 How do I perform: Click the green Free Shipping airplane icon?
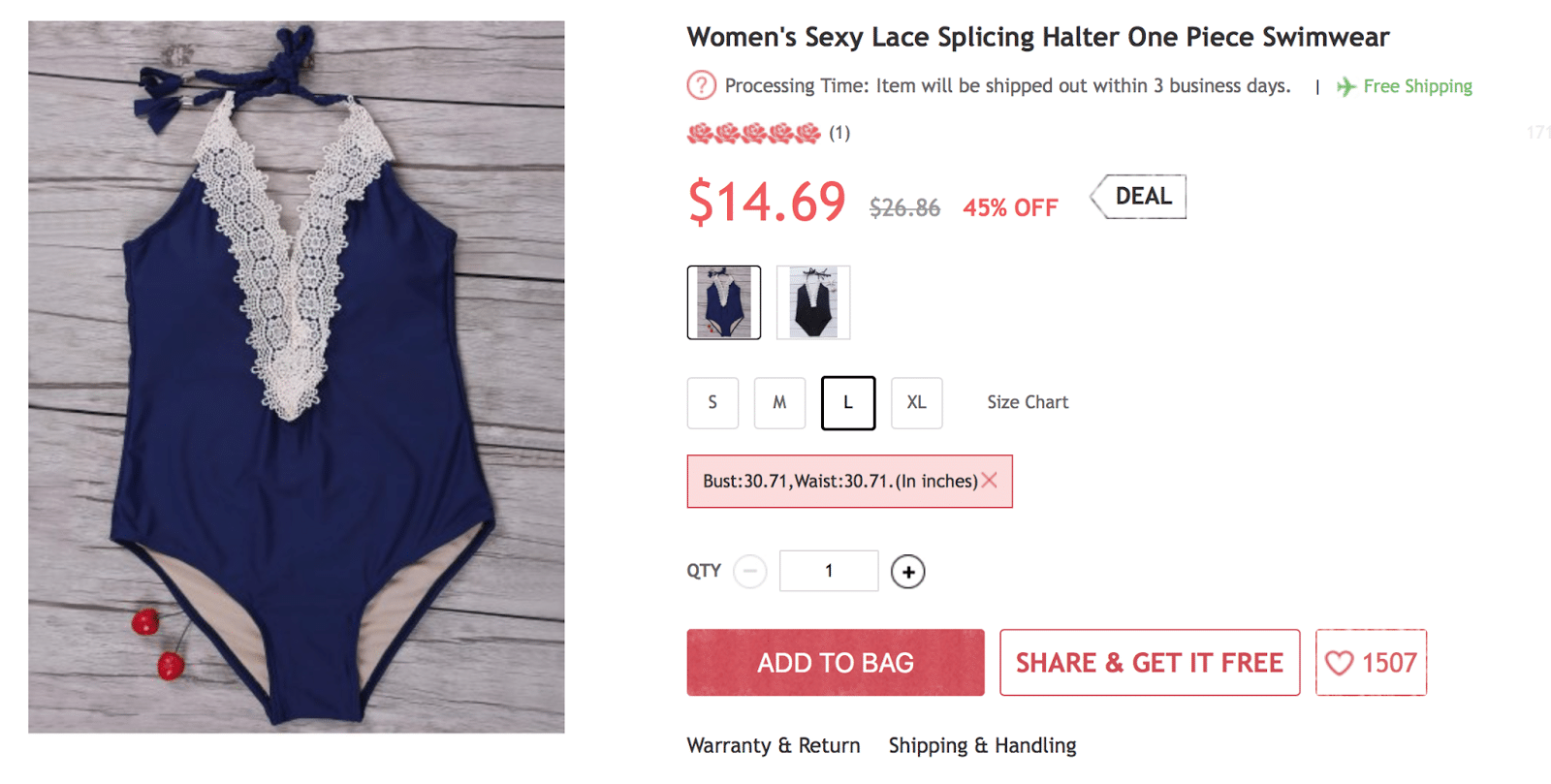tap(1345, 87)
